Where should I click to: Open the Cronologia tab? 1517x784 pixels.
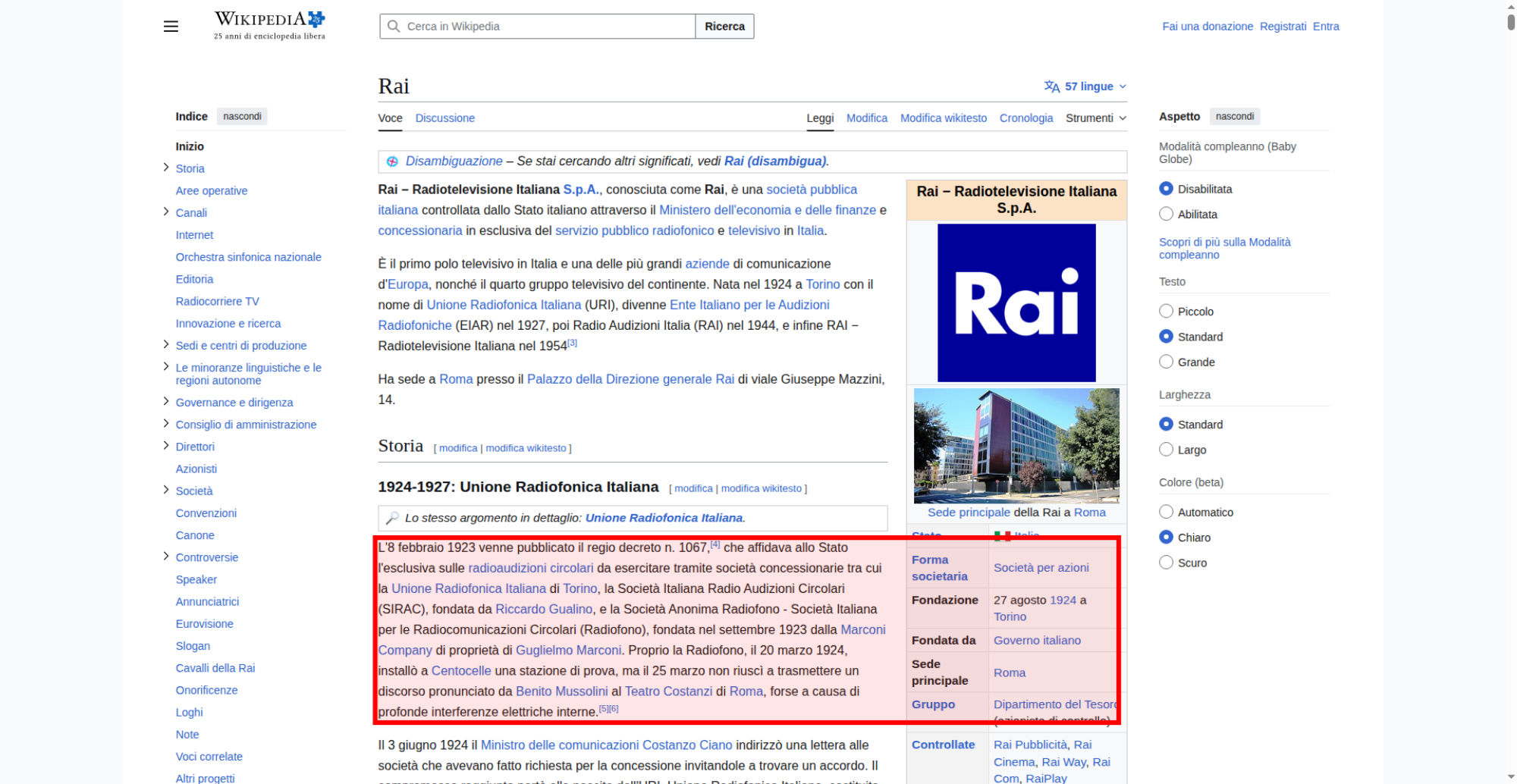1025,118
